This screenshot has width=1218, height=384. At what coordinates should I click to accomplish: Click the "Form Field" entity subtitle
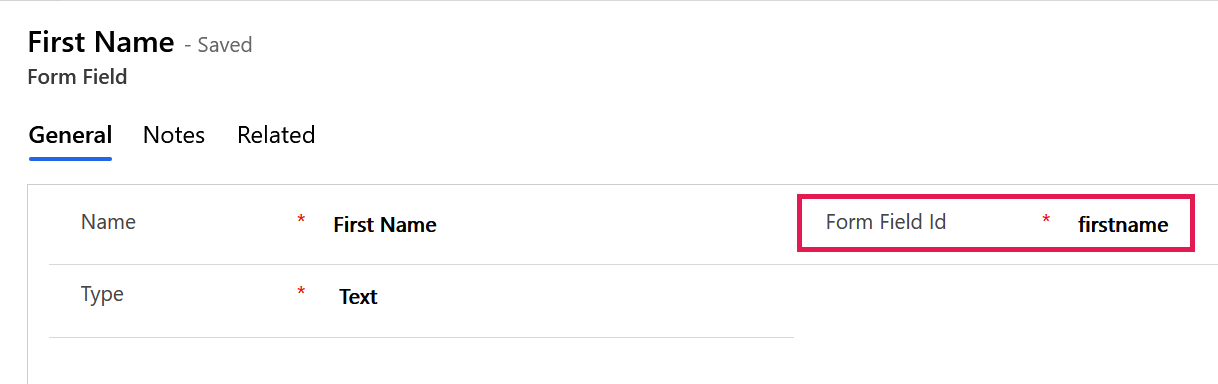pos(77,77)
